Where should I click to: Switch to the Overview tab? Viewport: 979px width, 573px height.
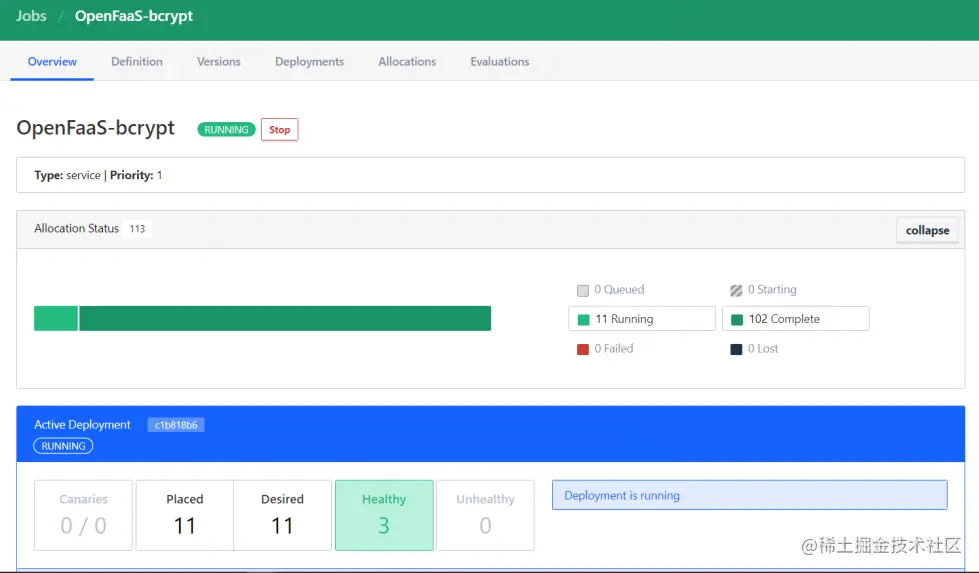(x=52, y=61)
